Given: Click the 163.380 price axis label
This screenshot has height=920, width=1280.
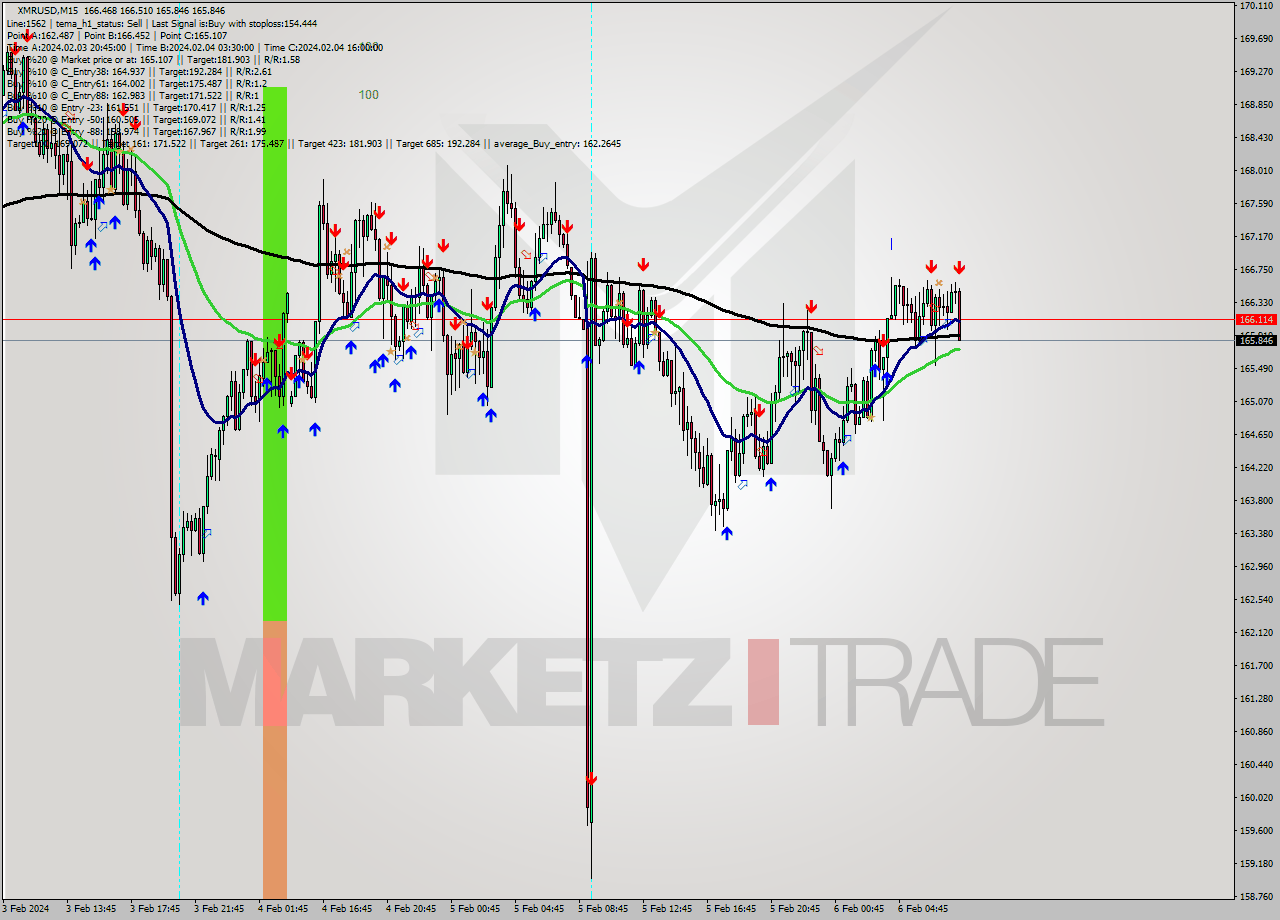Looking at the screenshot, I should point(1255,534).
